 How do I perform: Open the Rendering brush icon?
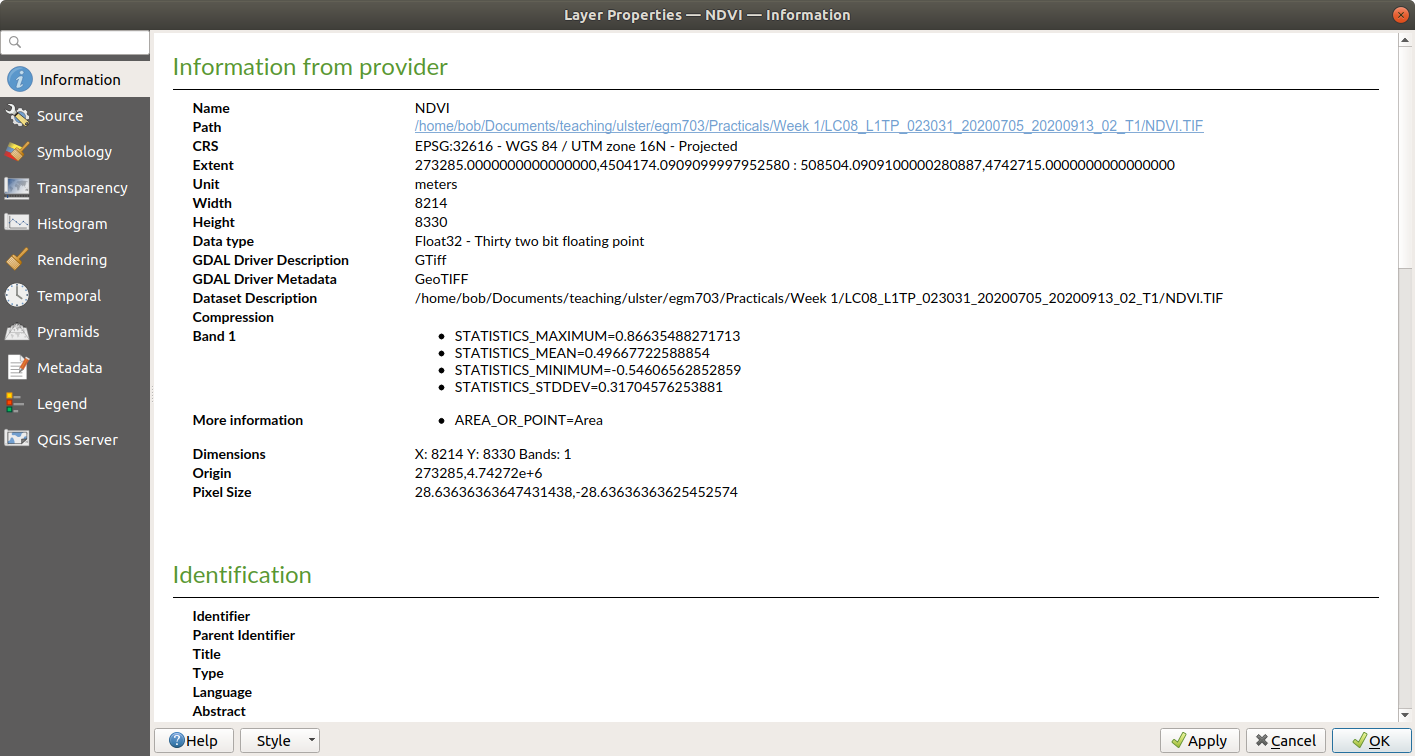pos(17,260)
